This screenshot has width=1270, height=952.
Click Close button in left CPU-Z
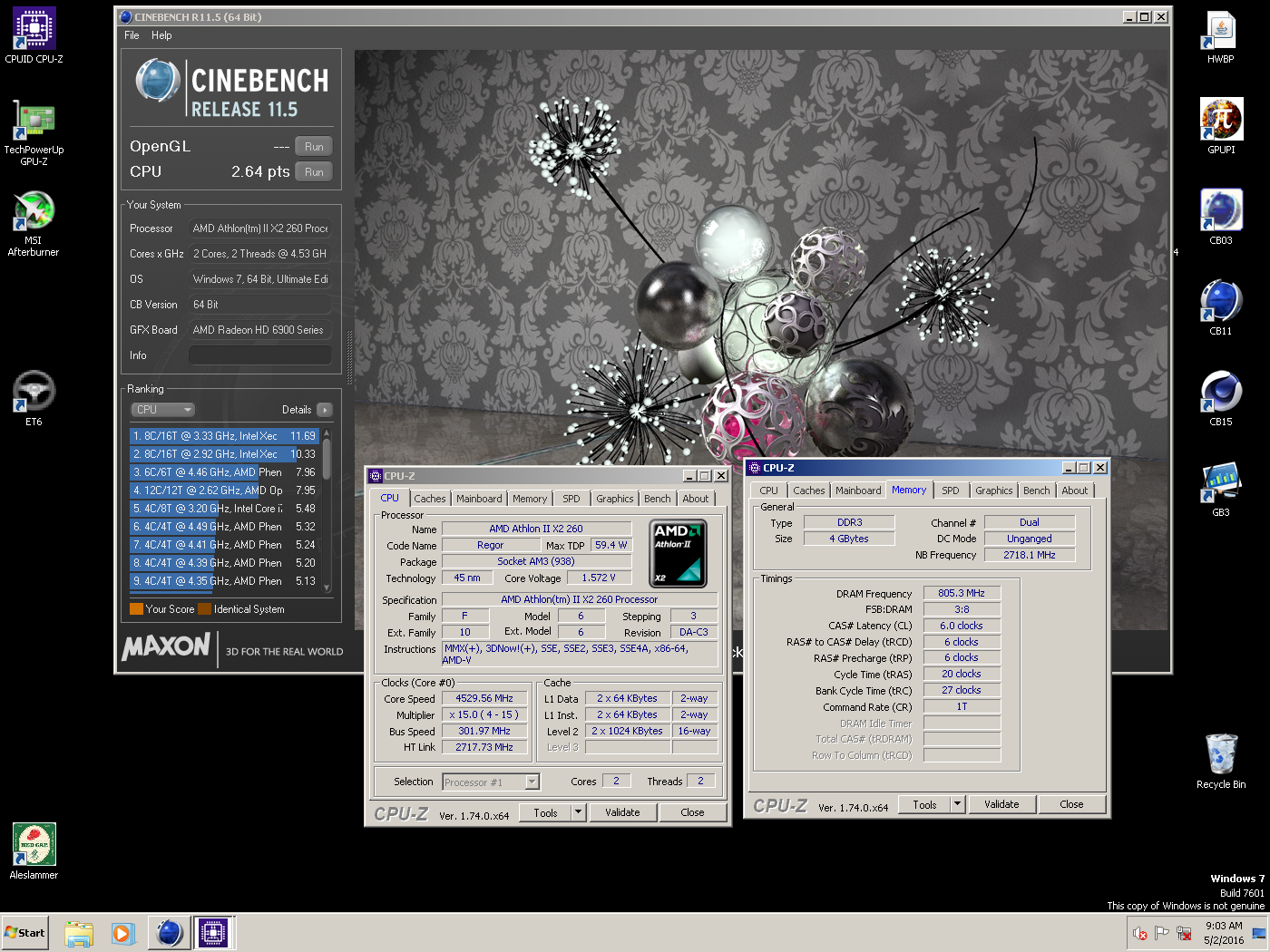point(692,812)
